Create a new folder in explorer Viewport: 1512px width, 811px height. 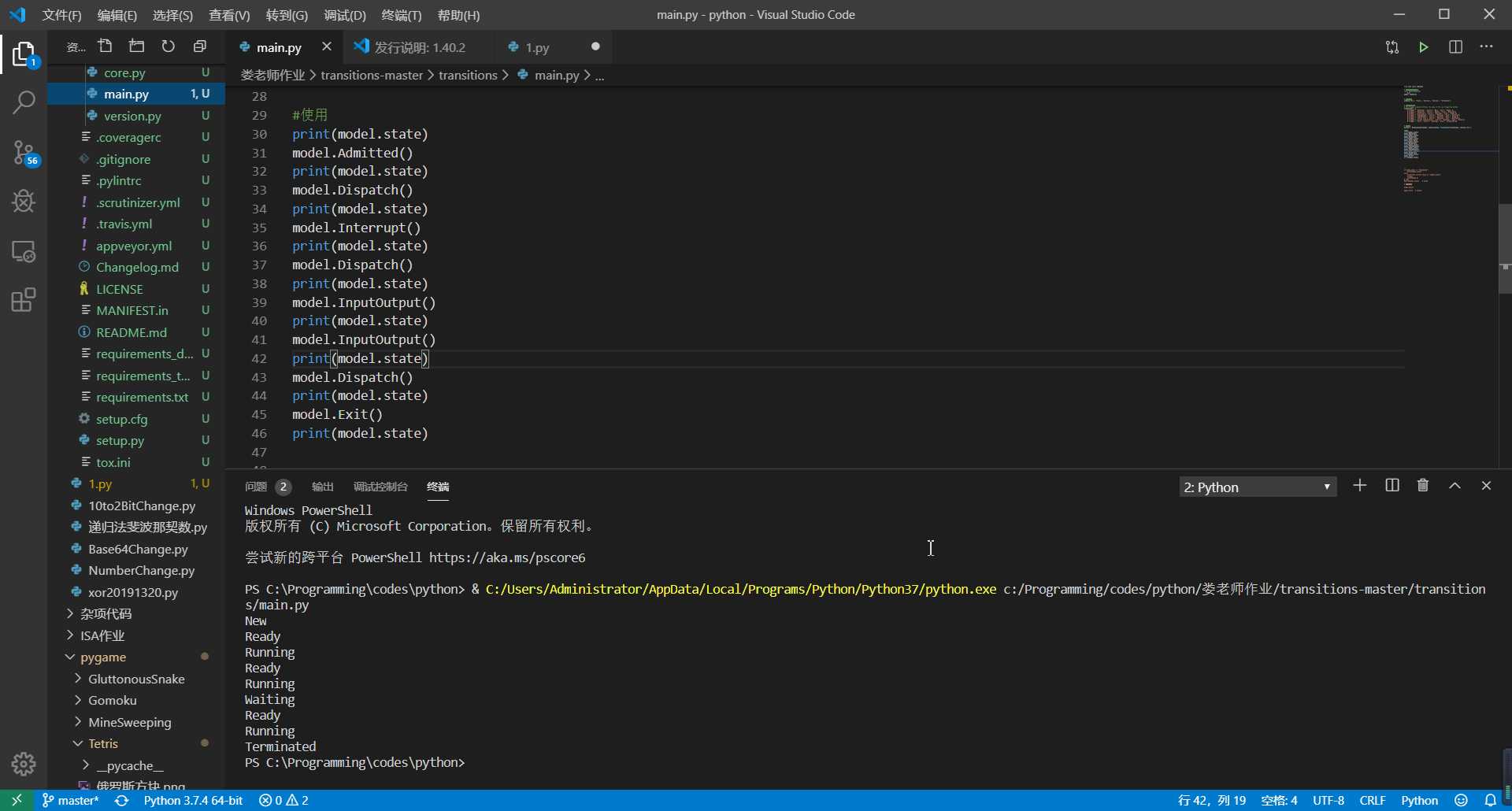137,46
